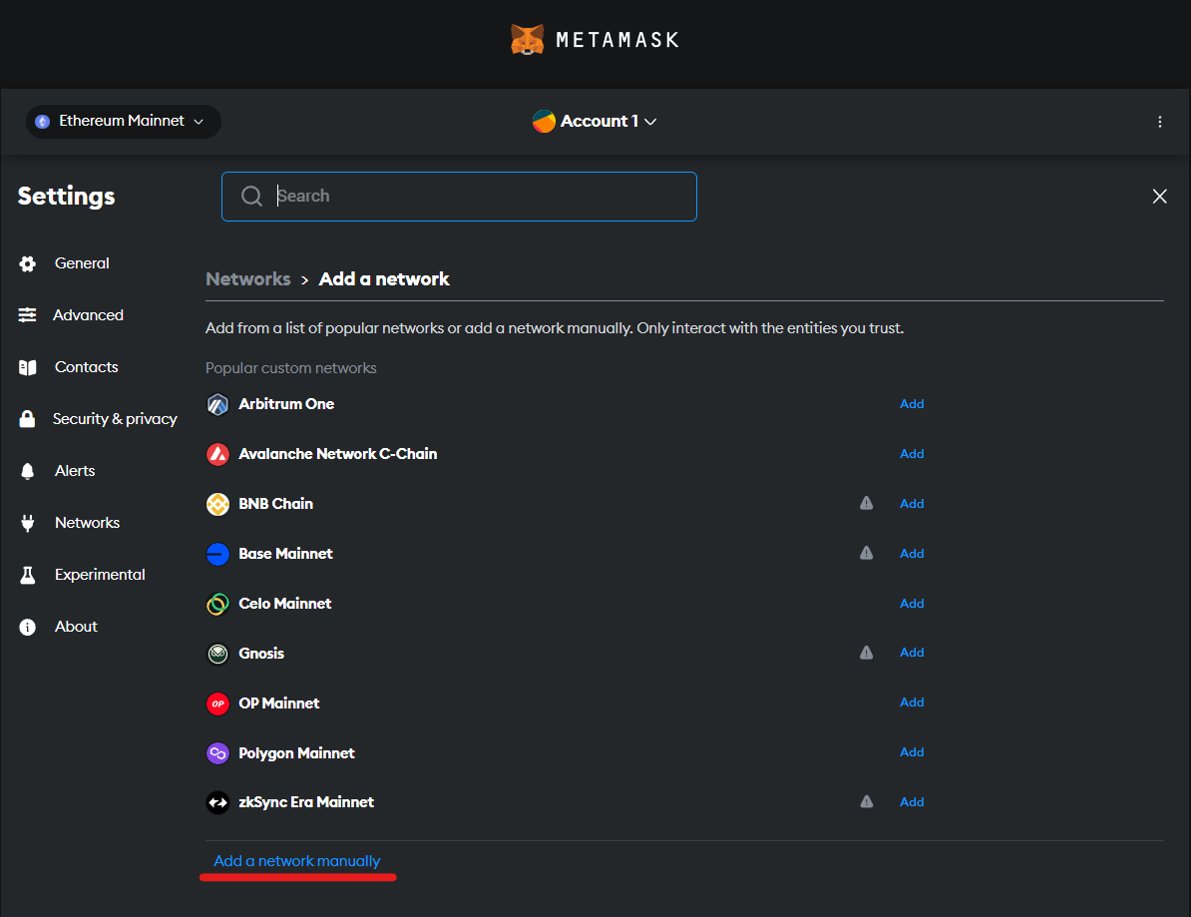1191x917 pixels.
Task: Click the About info icon
Action: tap(27, 627)
